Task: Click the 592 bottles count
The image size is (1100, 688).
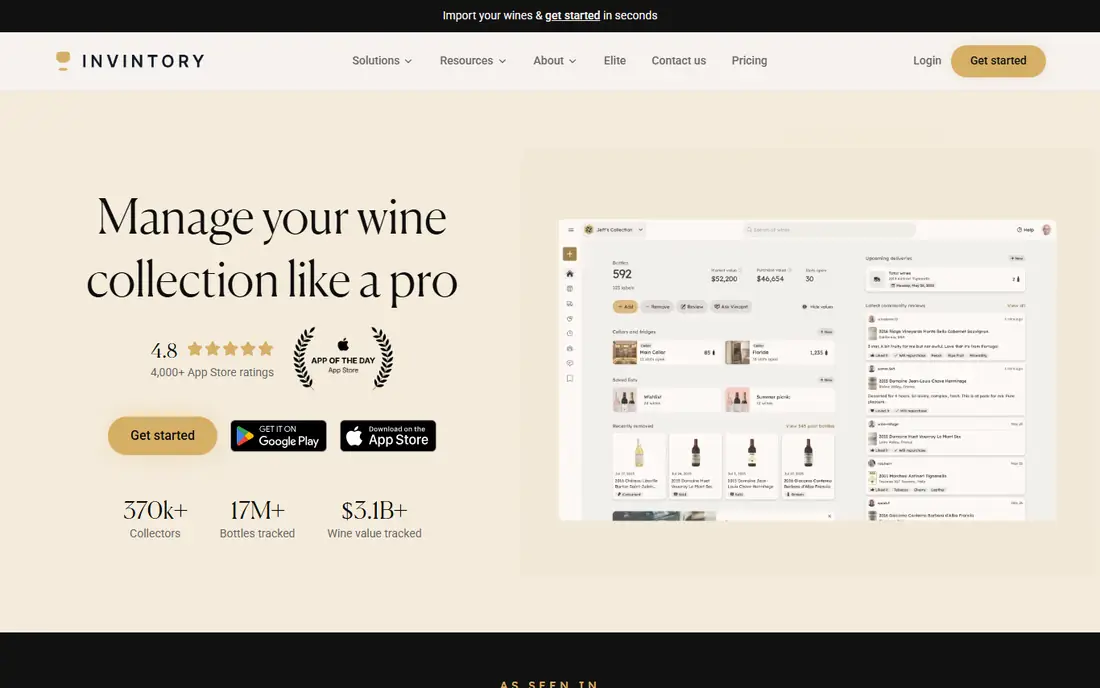Action: [622, 274]
